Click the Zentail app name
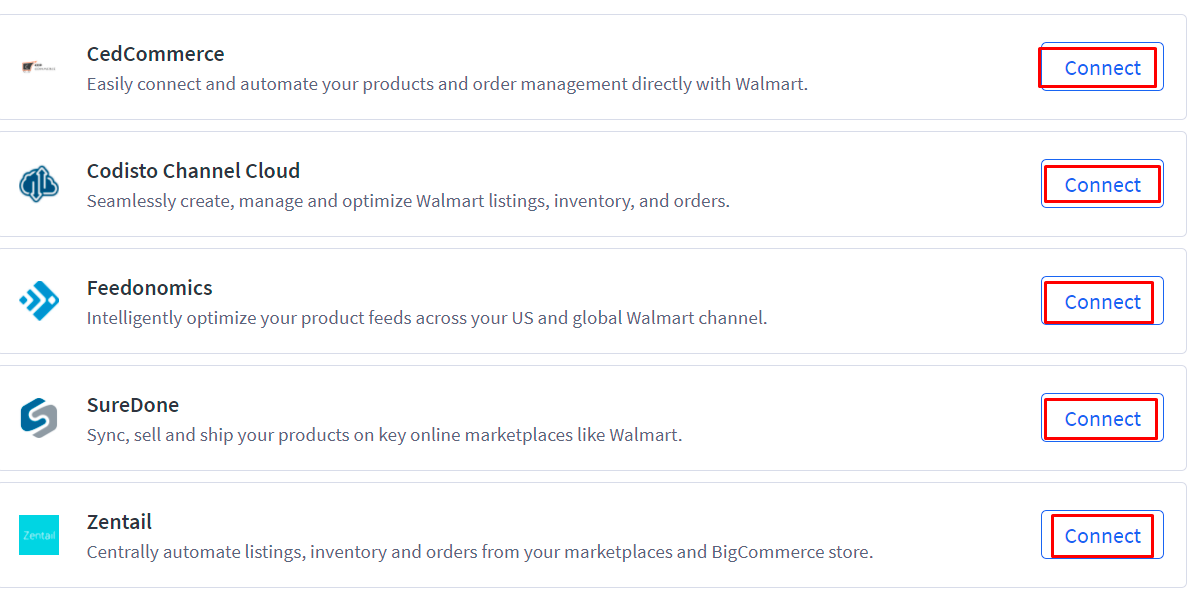1192x596 pixels. [x=119, y=522]
